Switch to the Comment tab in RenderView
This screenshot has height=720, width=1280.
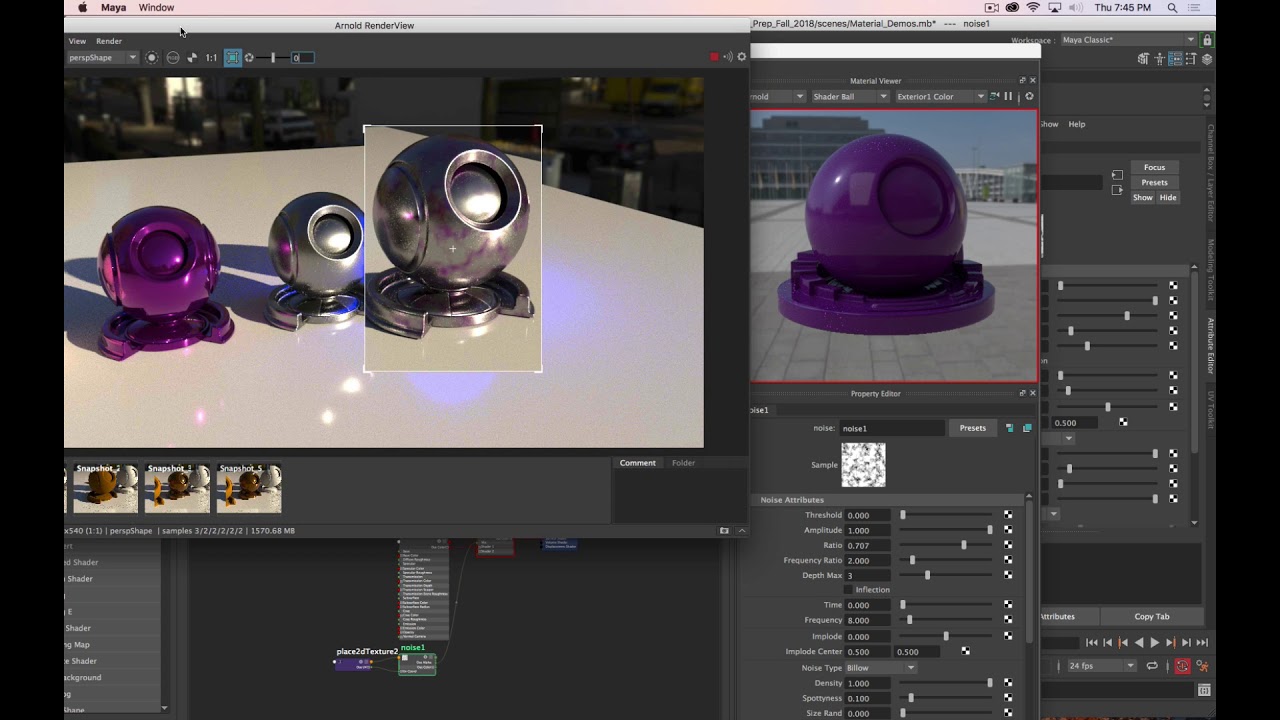coord(637,463)
